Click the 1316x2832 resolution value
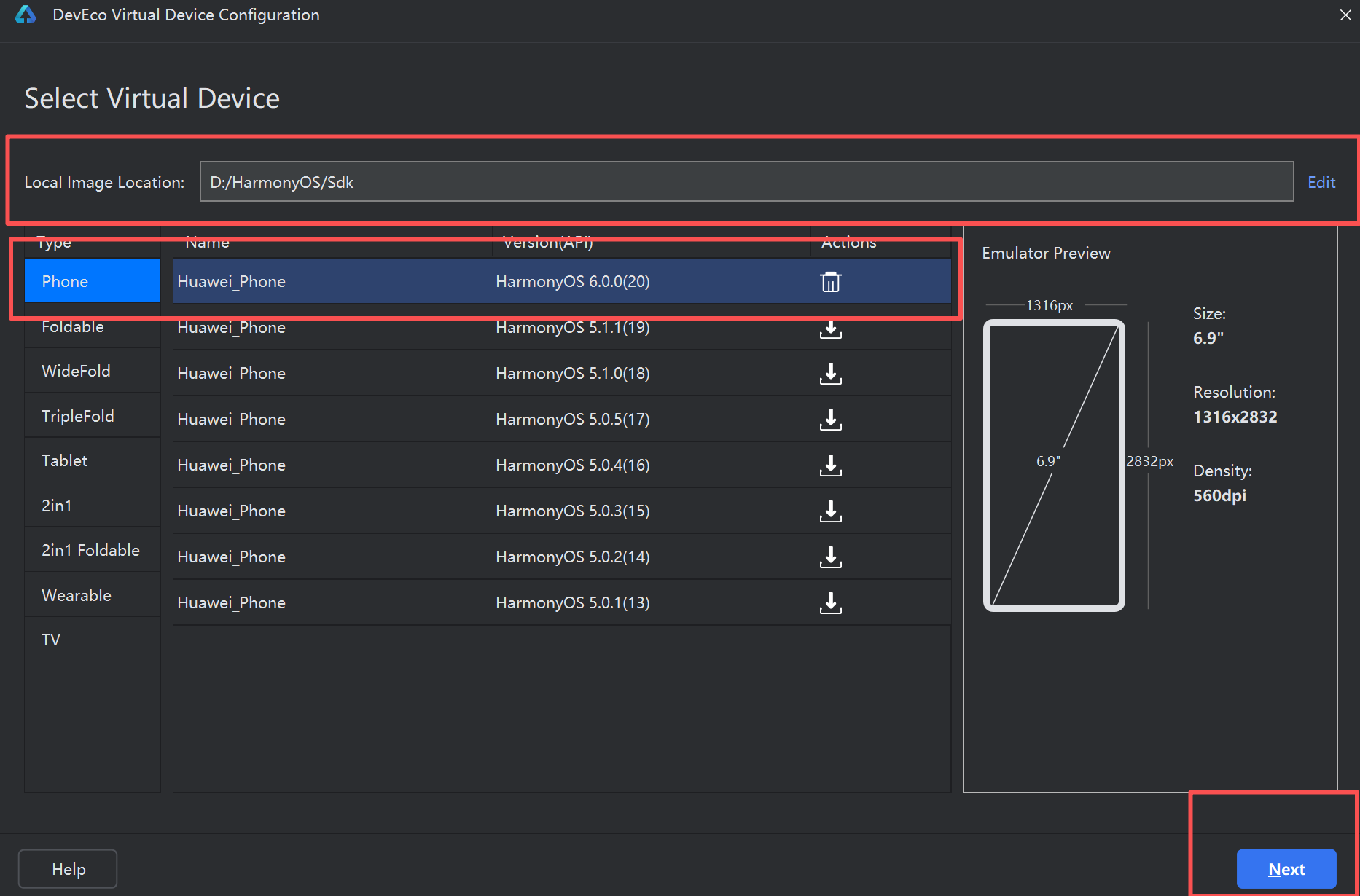Screen dimensions: 1360x896 pyautogui.click(x=1235, y=417)
